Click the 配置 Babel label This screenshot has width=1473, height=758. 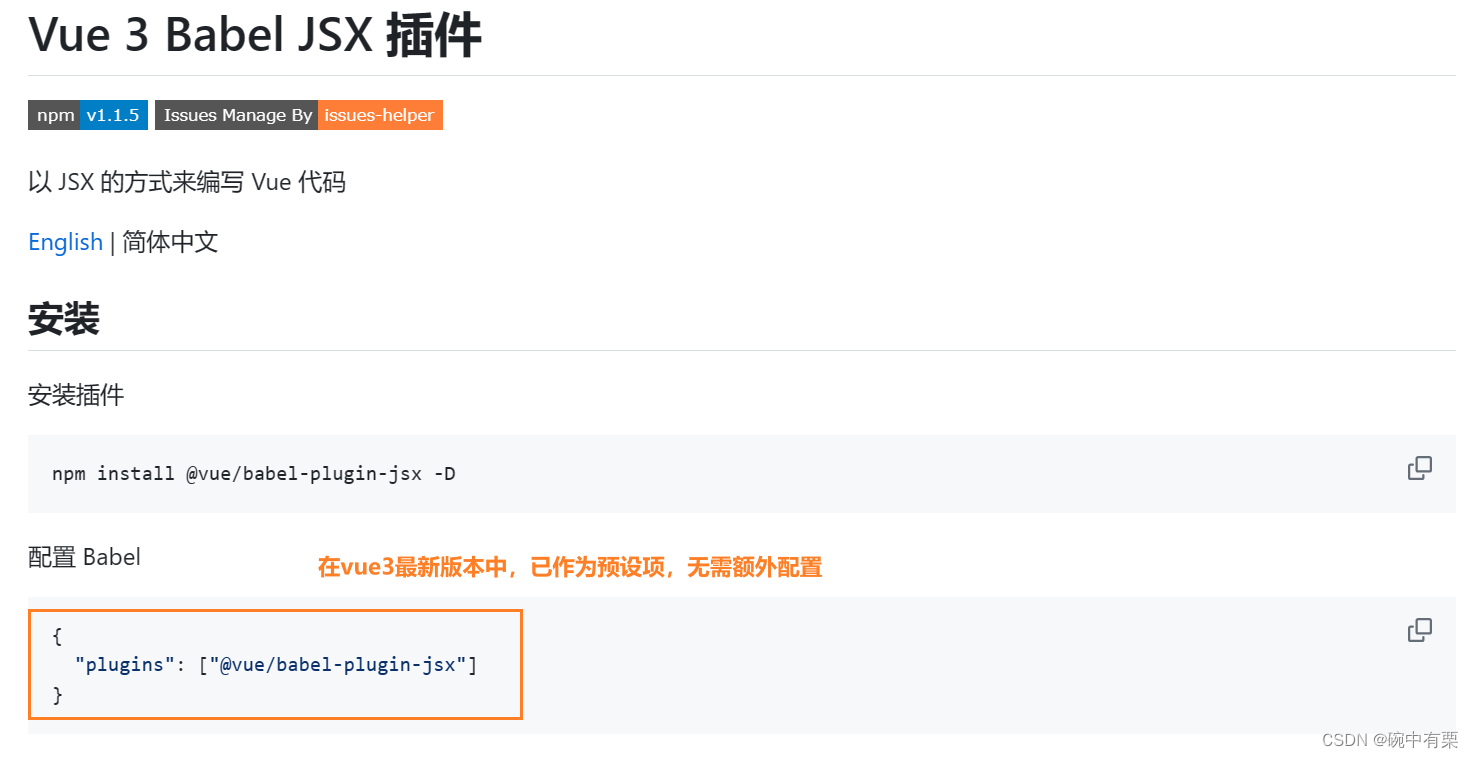click(x=84, y=556)
